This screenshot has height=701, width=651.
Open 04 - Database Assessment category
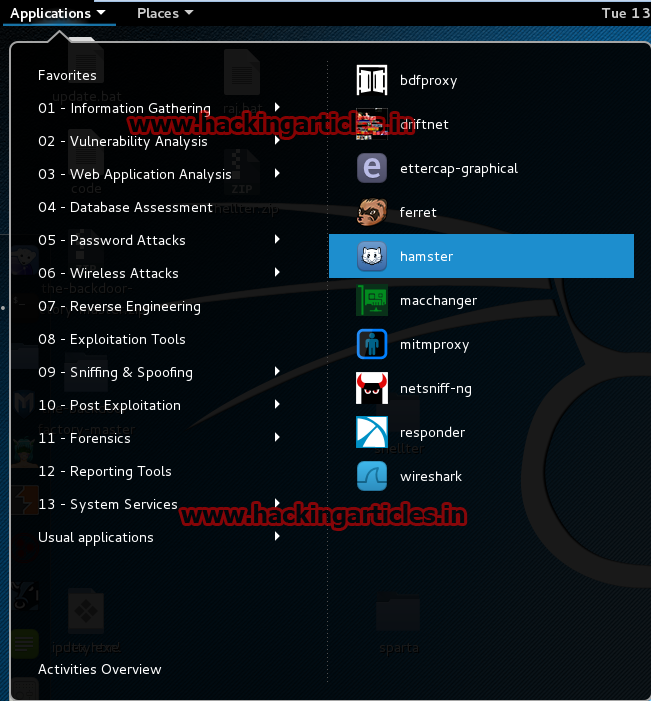[x=125, y=207]
